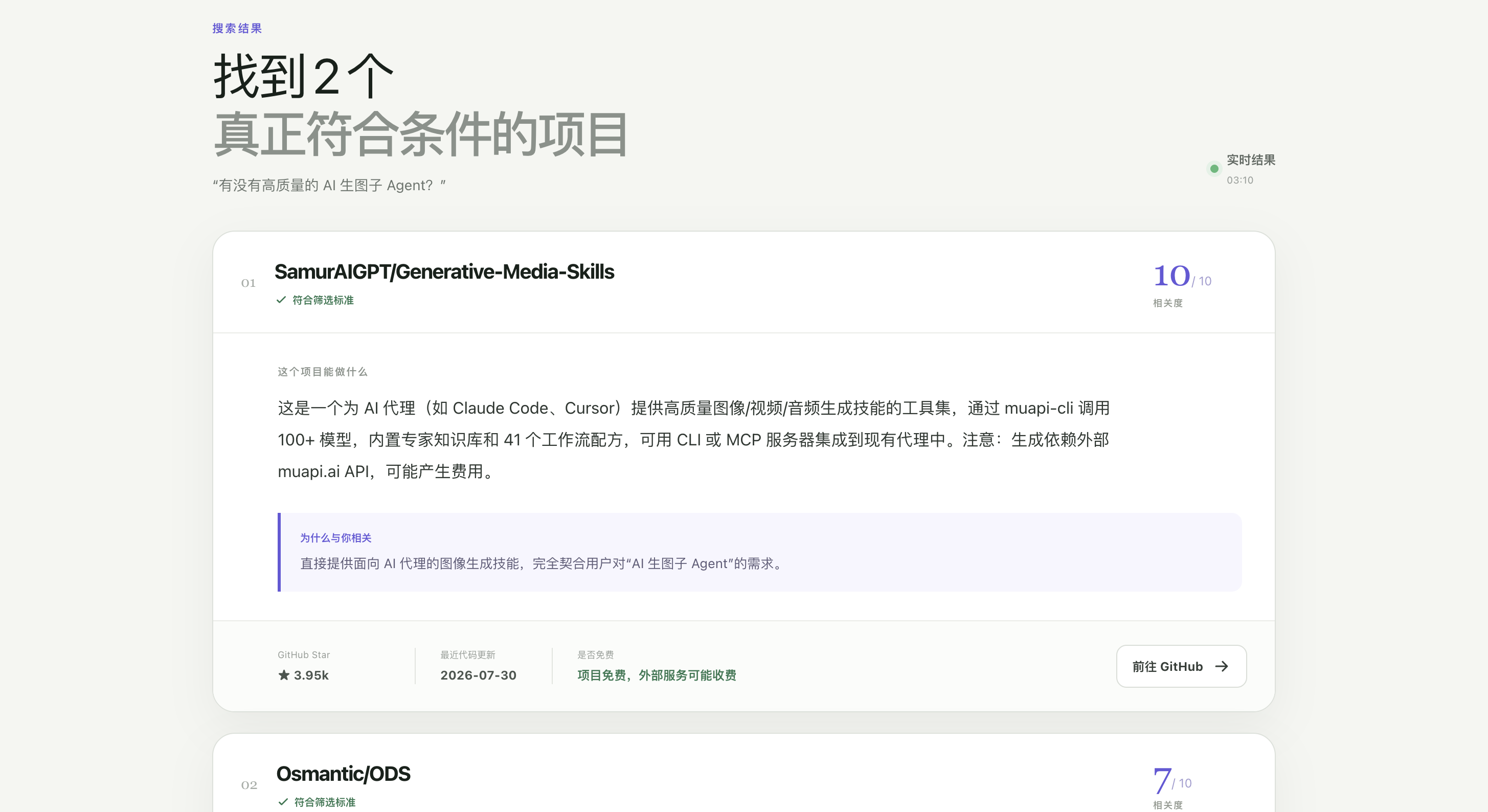Click 相关度 label under score 7
This screenshot has height=812, width=1488.
pos(1167,804)
